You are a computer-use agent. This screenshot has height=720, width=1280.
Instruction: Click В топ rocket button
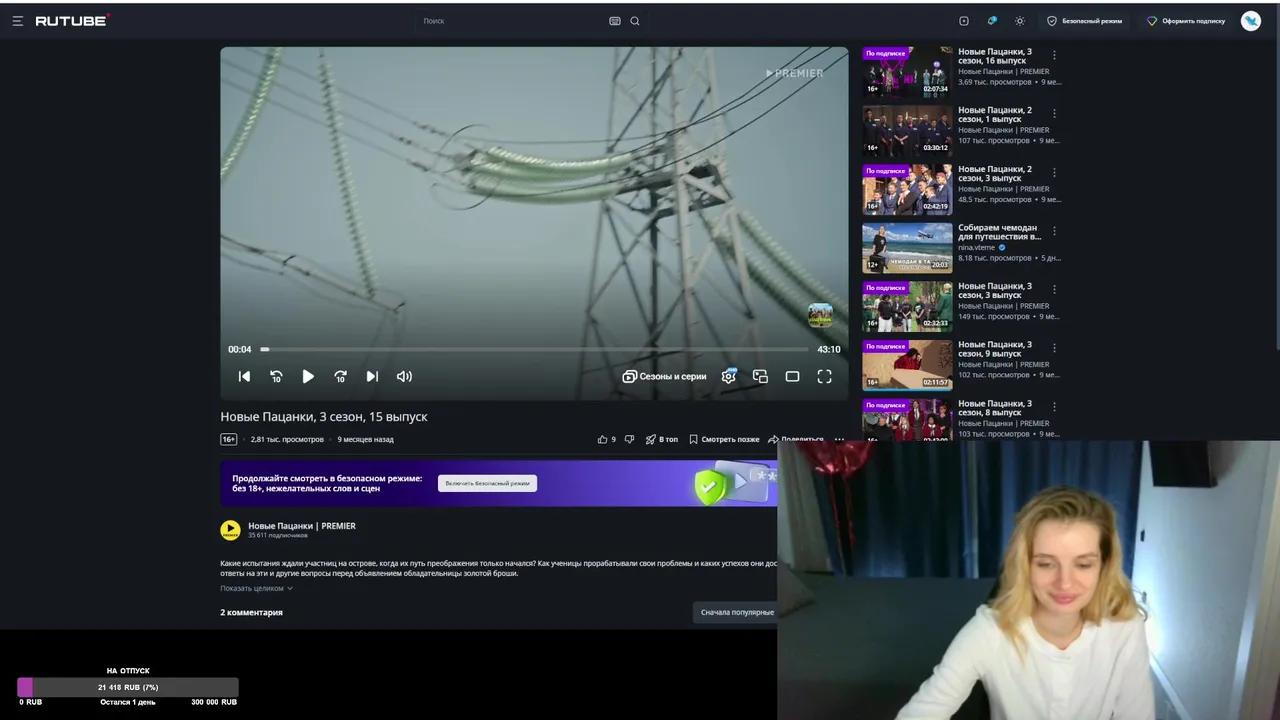[x=661, y=439]
